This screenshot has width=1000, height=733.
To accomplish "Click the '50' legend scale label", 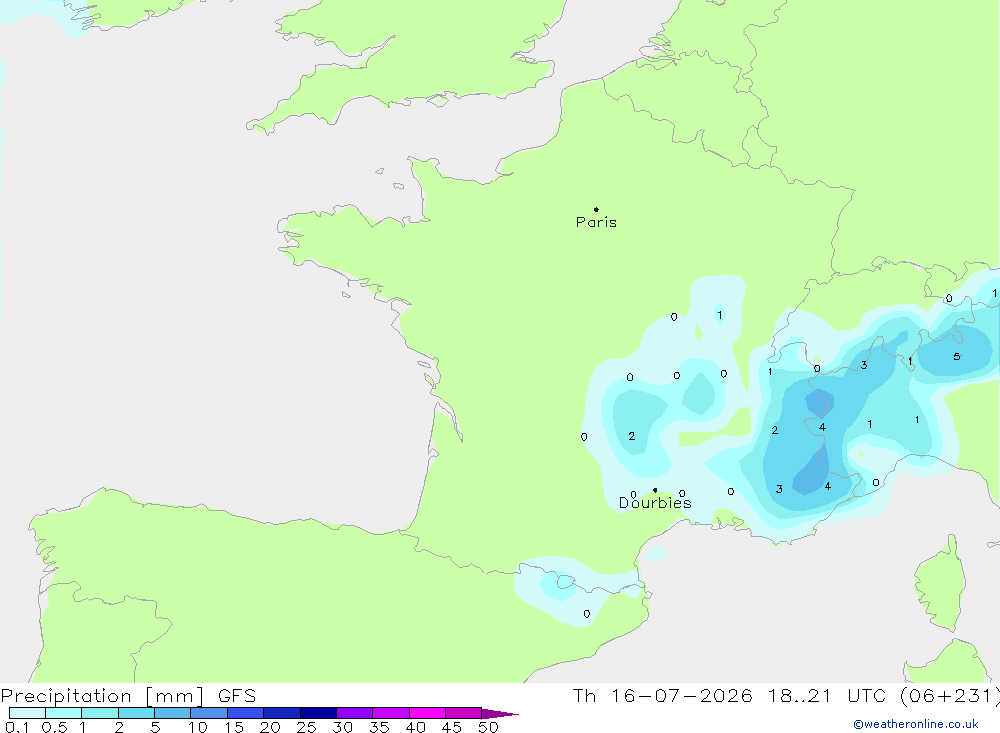I will click(488, 727).
